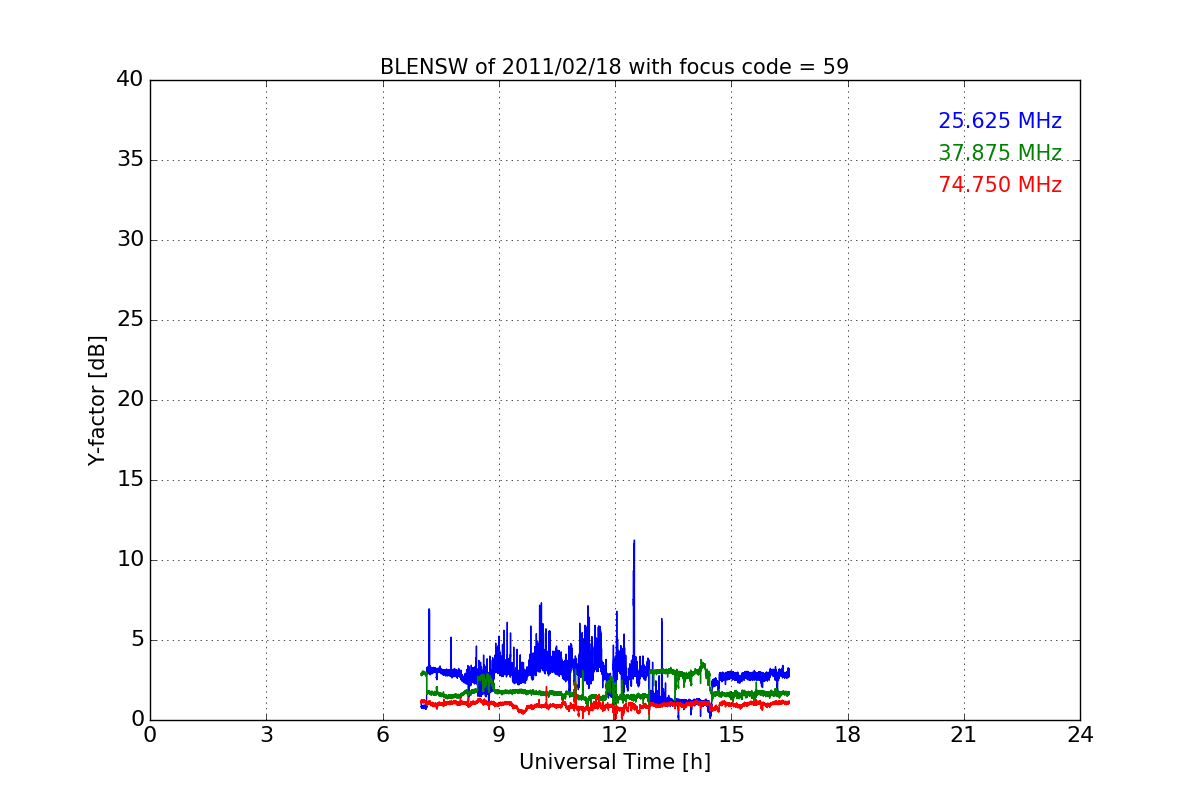Click y-axis tick label 15

click(130, 480)
